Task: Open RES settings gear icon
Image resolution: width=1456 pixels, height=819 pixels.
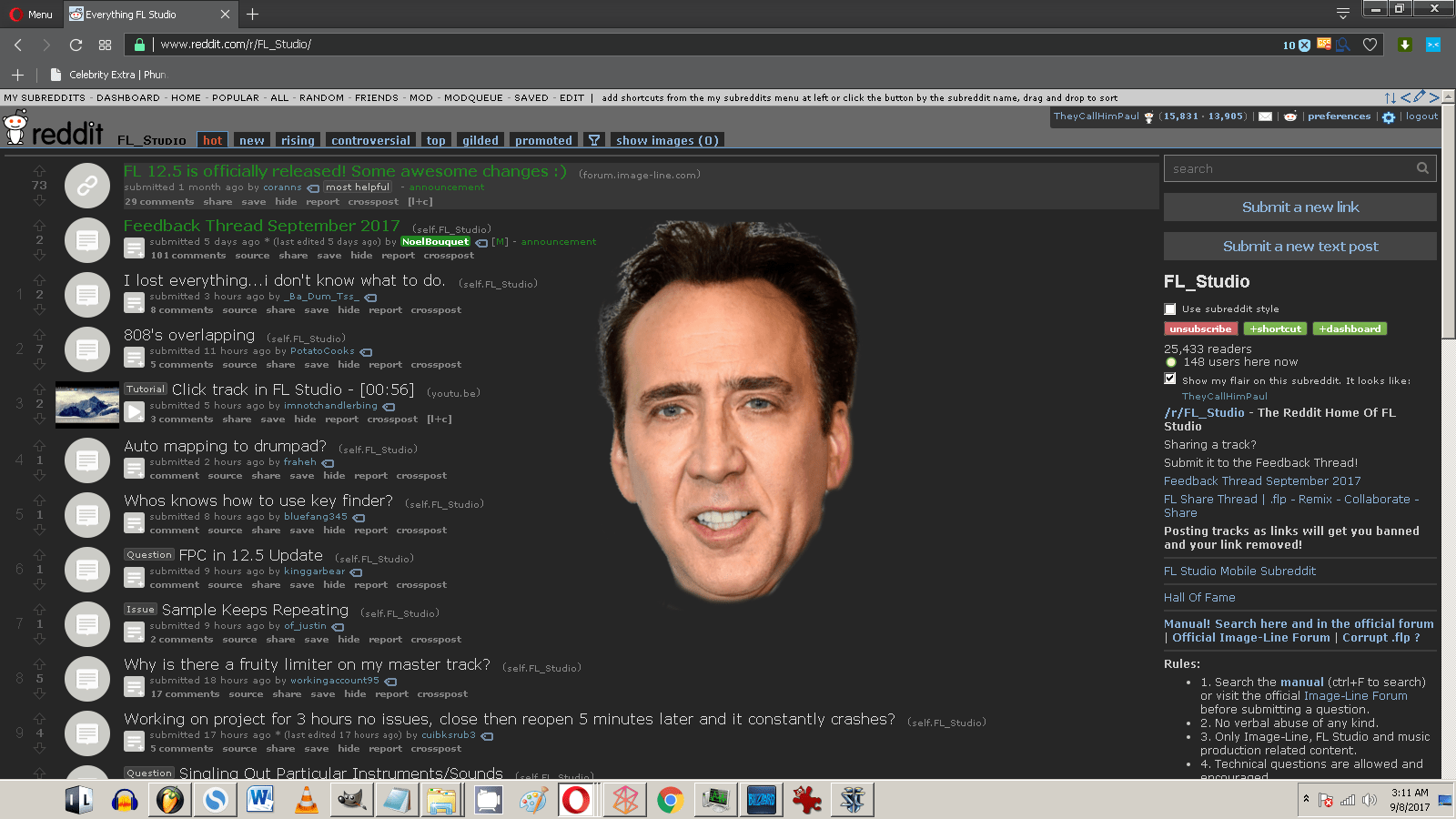Action: tap(1389, 117)
